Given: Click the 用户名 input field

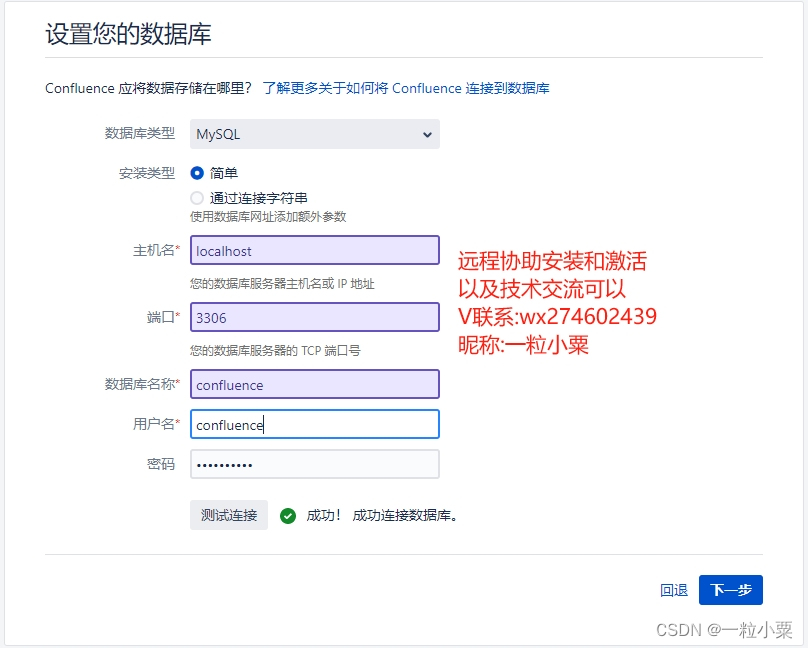Looking at the screenshot, I should point(314,424).
